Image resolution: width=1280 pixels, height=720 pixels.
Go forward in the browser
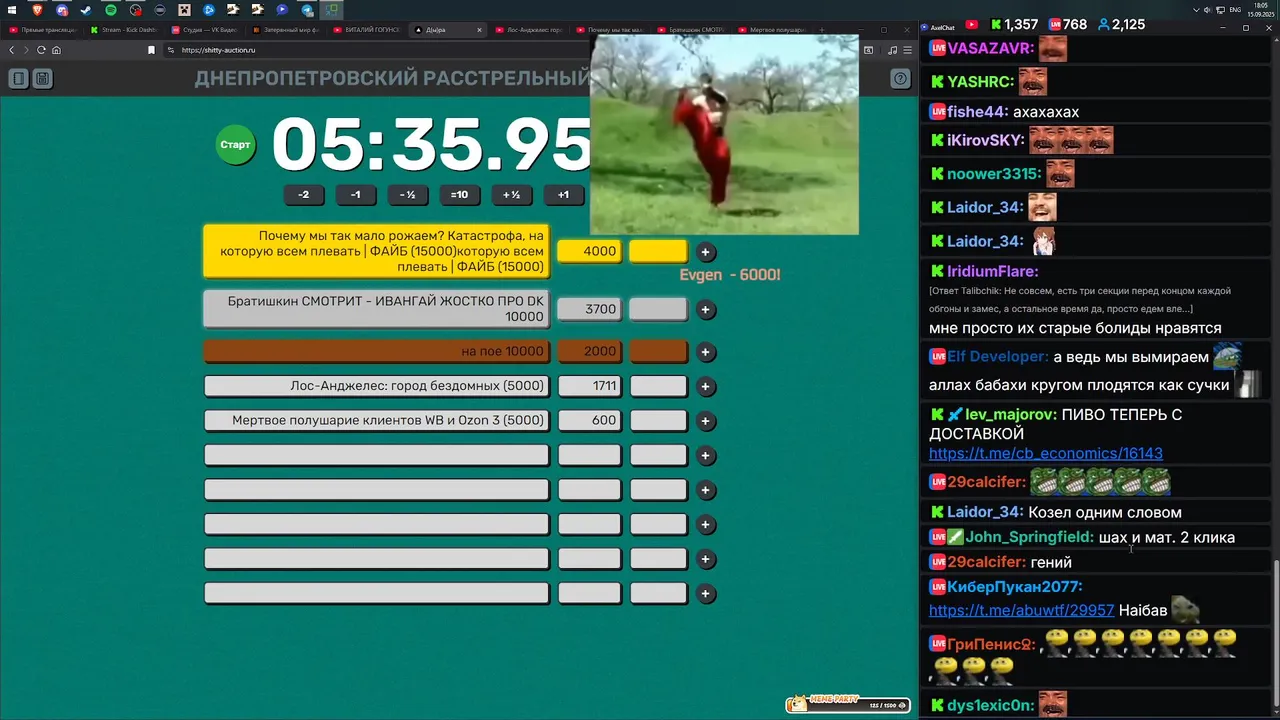point(27,50)
